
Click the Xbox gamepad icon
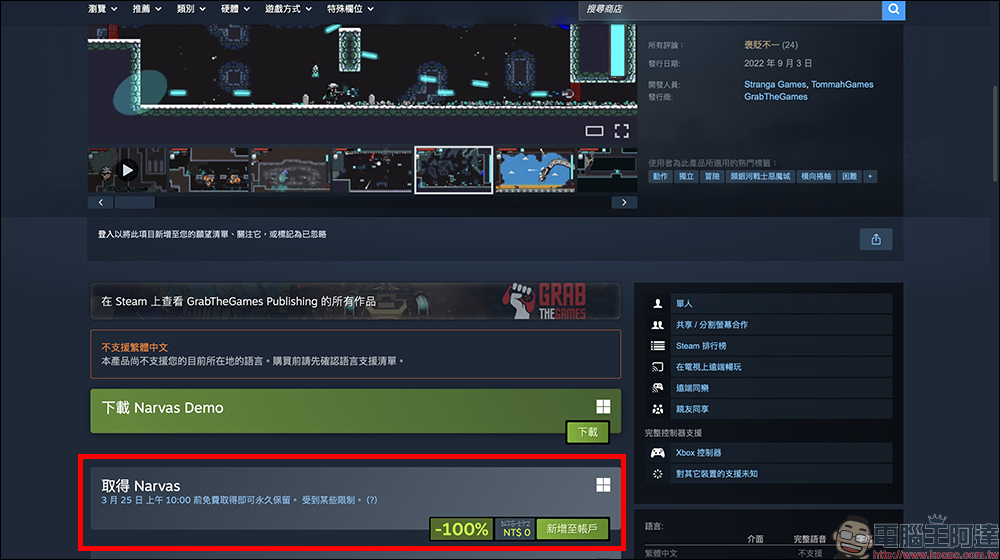coord(658,453)
